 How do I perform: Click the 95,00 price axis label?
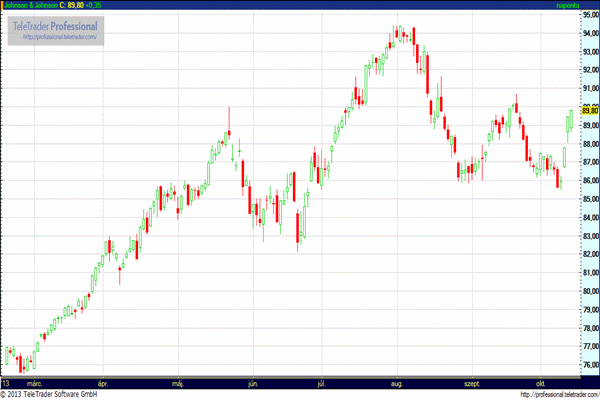[x=589, y=14]
